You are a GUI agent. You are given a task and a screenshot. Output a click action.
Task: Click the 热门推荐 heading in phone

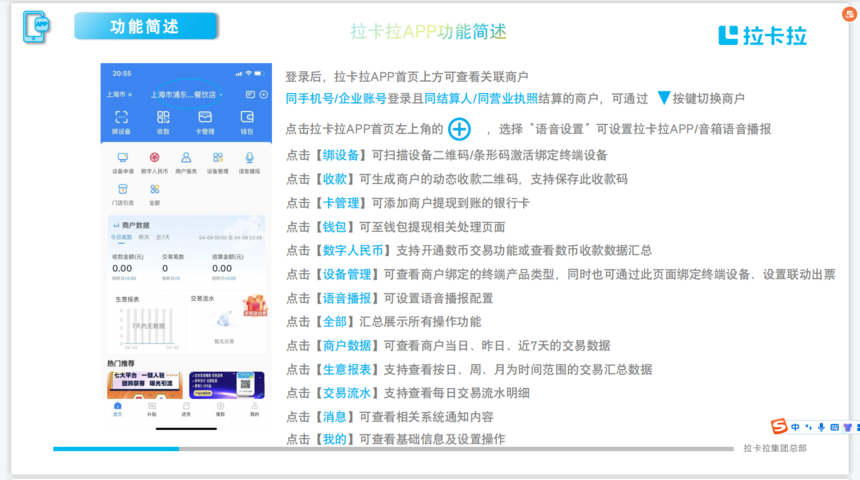click(x=121, y=363)
